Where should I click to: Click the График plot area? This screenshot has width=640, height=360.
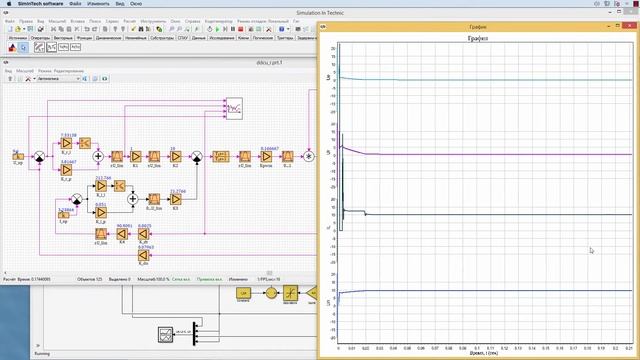tap(485, 193)
